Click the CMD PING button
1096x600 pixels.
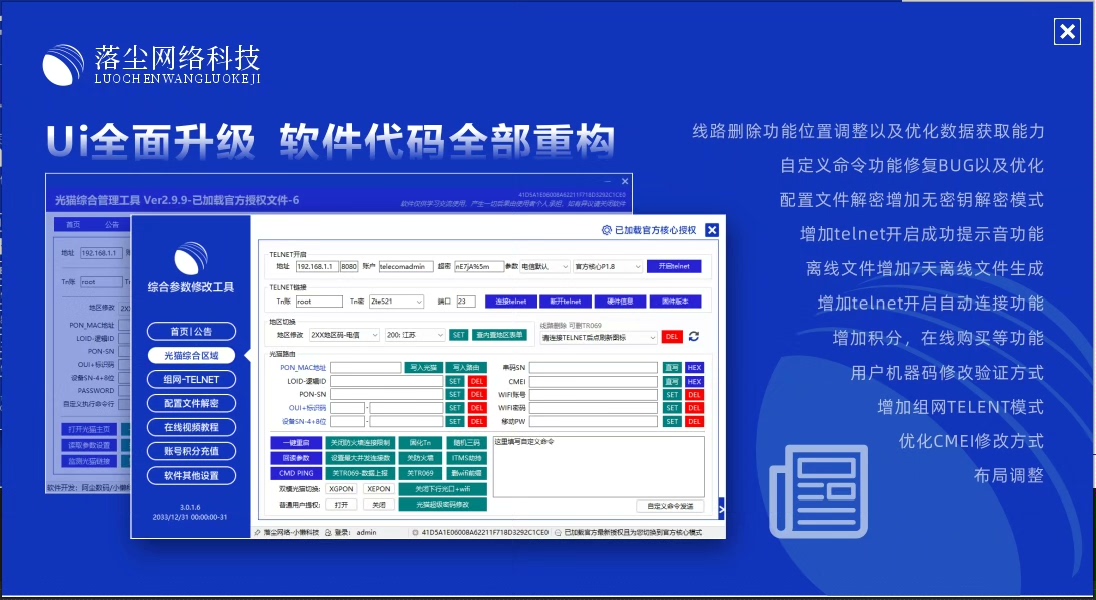point(296,473)
